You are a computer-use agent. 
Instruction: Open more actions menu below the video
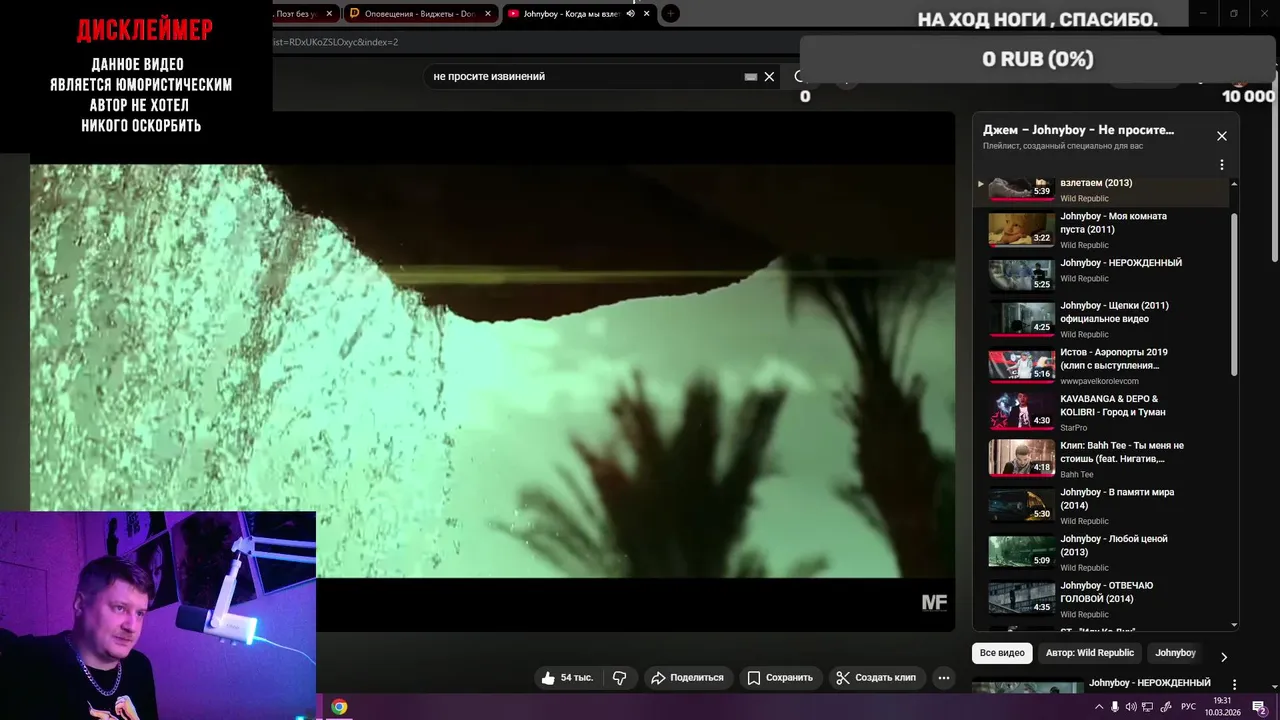pos(943,678)
